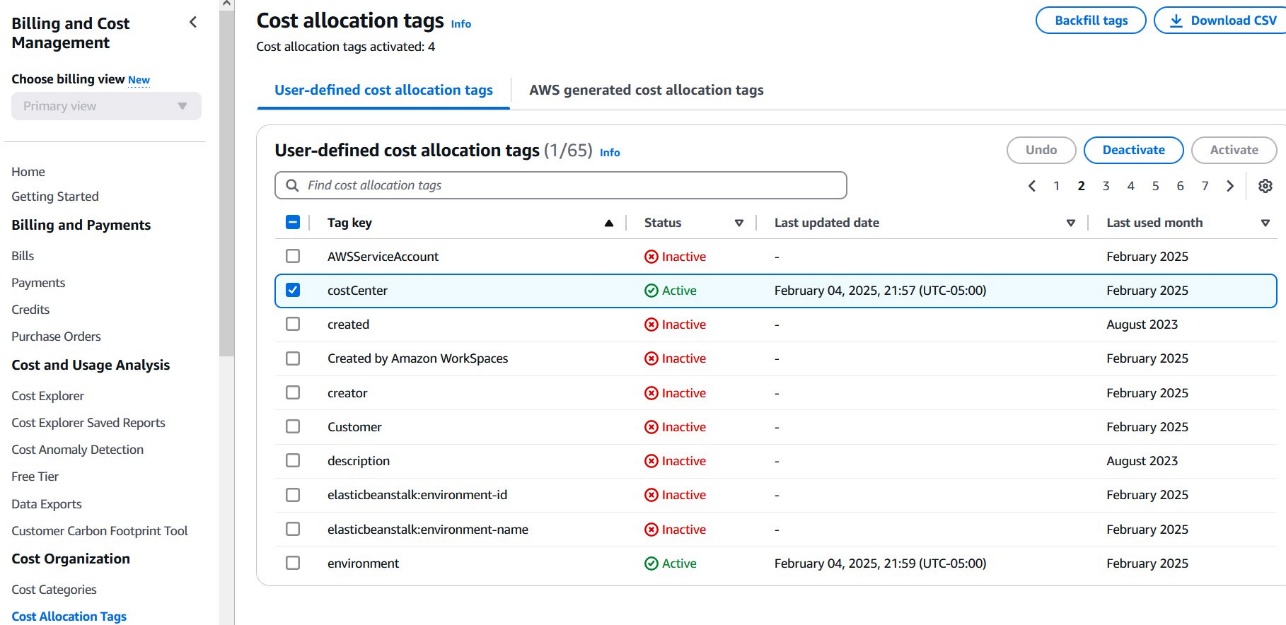The height and width of the screenshot is (625, 1286).
Task: Collapse the Billing and Cost Management sidebar
Action: 193,23
